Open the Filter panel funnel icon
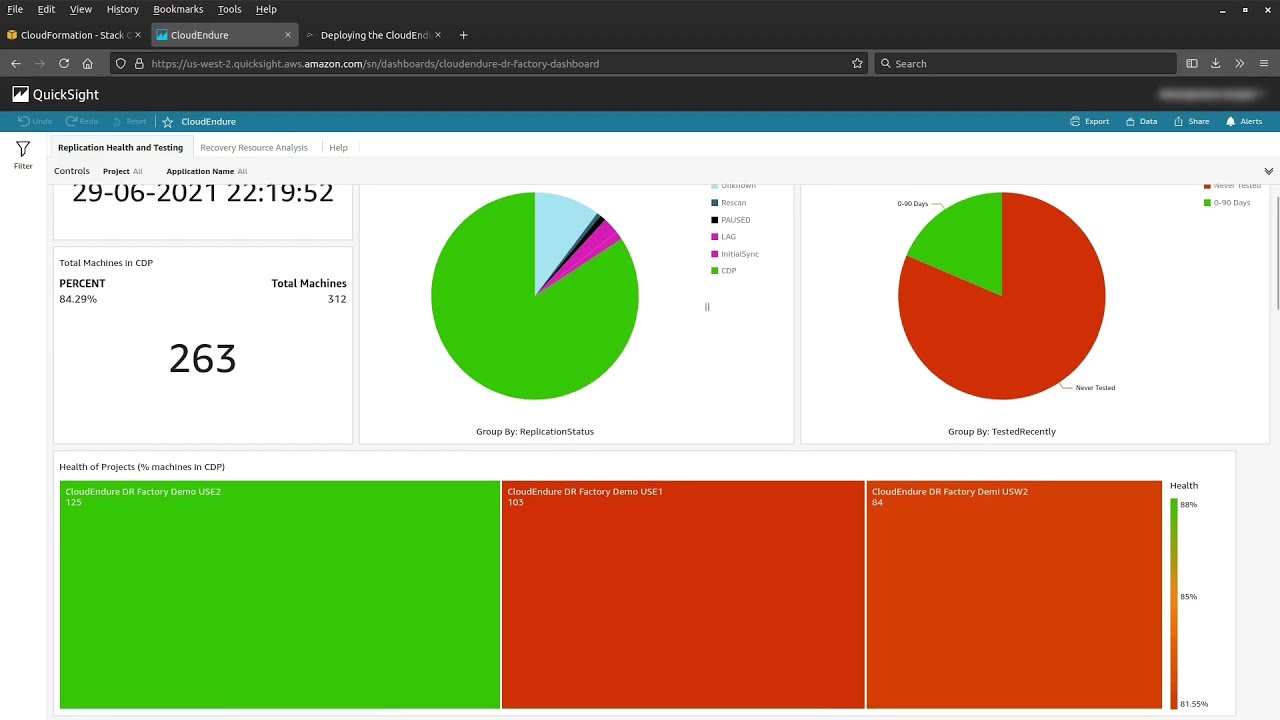The image size is (1280, 720). tap(23, 149)
